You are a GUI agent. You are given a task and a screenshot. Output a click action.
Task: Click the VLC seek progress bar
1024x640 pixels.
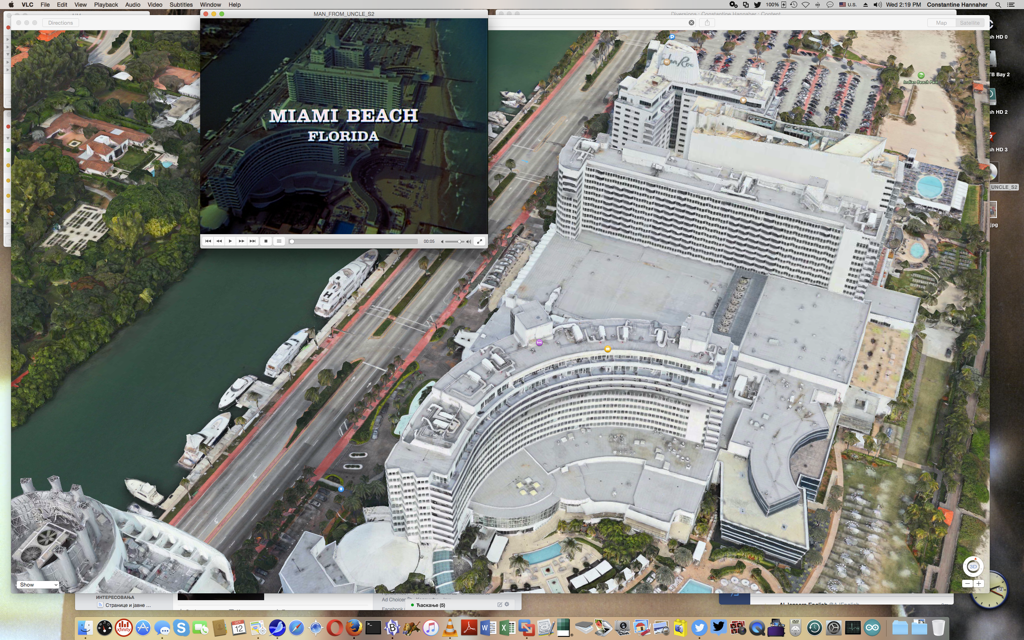point(355,241)
